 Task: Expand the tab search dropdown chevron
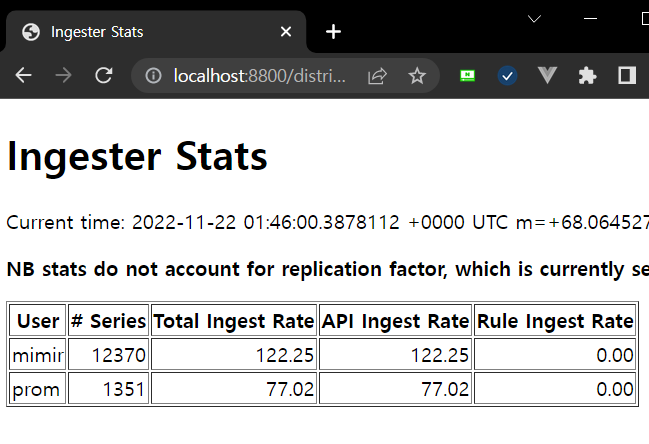click(534, 19)
